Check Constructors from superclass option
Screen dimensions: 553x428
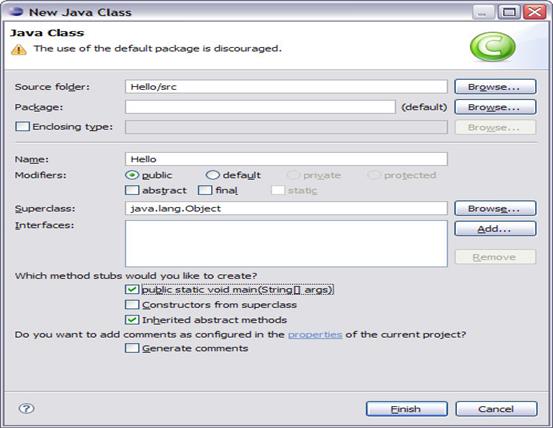pyautogui.click(x=132, y=305)
